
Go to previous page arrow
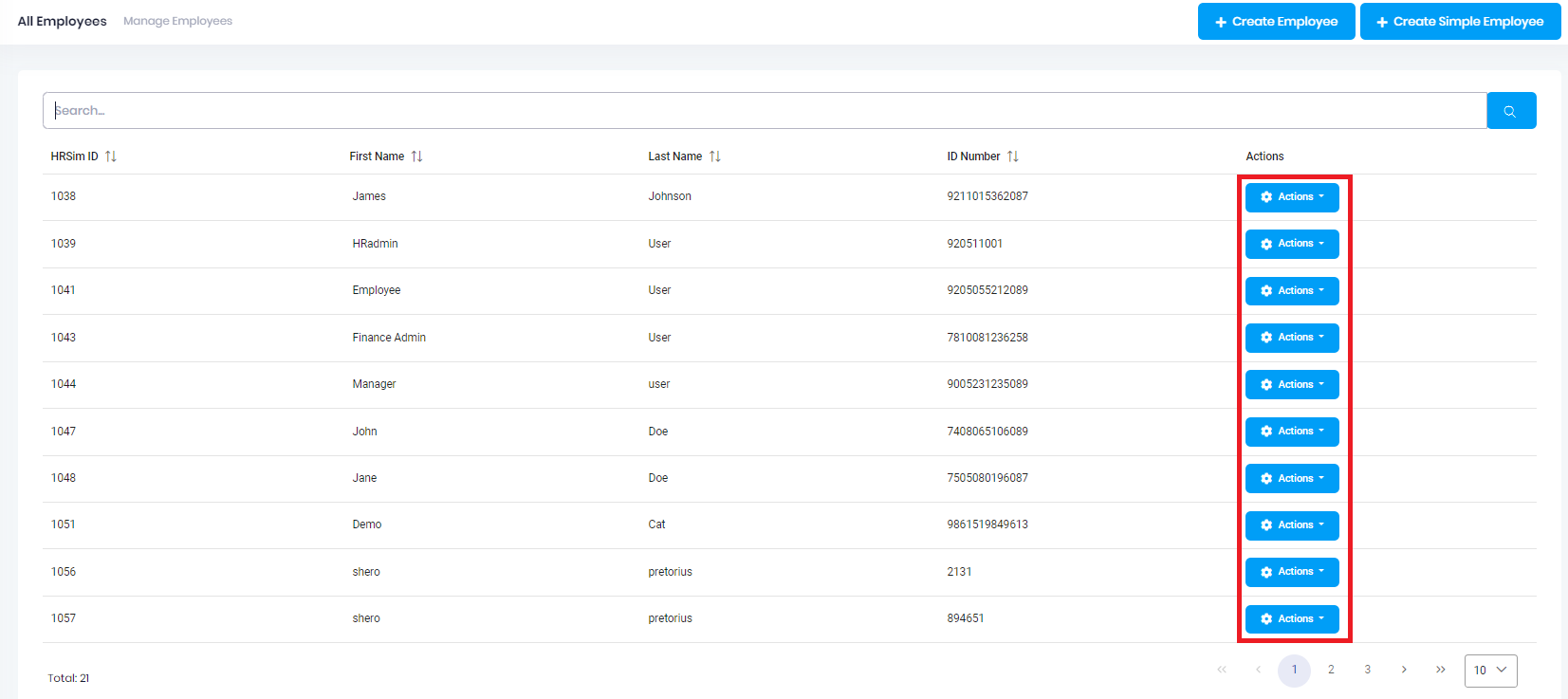tap(1258, 670)
